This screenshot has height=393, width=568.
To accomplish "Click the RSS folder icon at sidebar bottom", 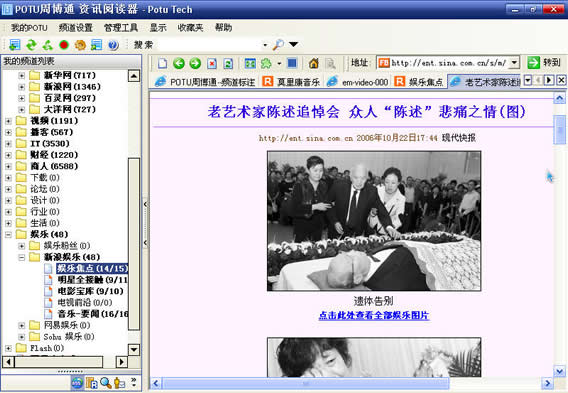I will (x=92, y=383).
